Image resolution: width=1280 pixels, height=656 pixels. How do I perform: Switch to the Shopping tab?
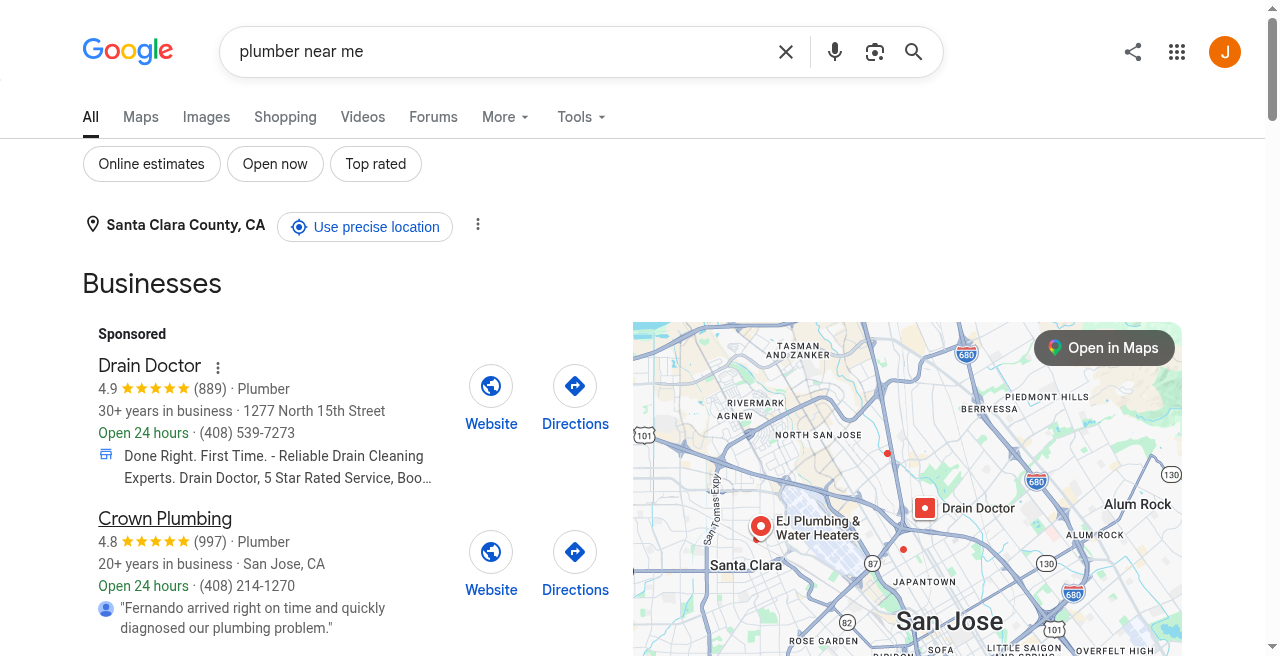click(x=285, y=117)
